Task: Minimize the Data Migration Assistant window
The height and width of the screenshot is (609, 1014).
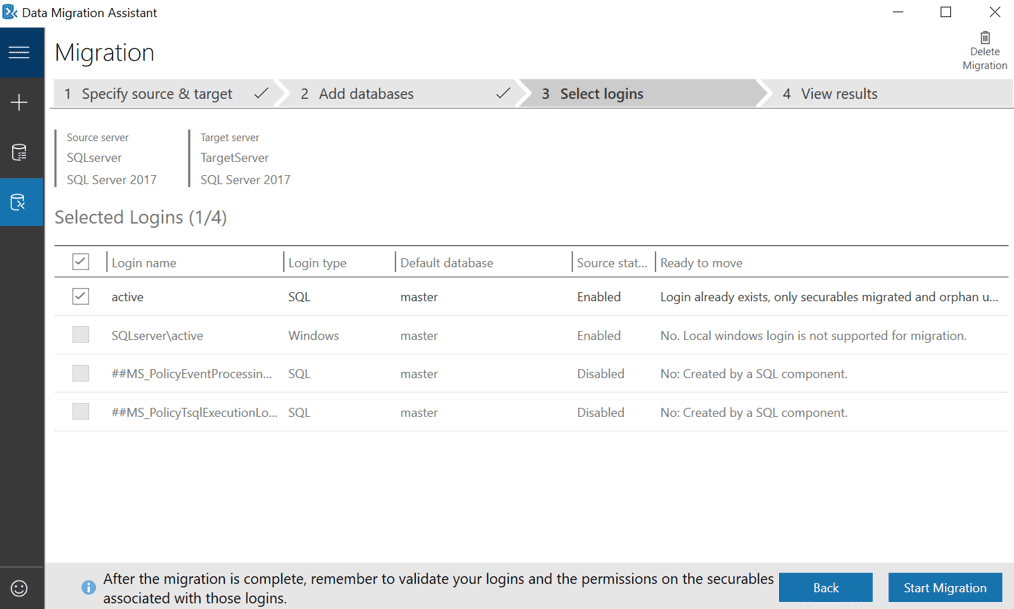Action: (898, 12)
